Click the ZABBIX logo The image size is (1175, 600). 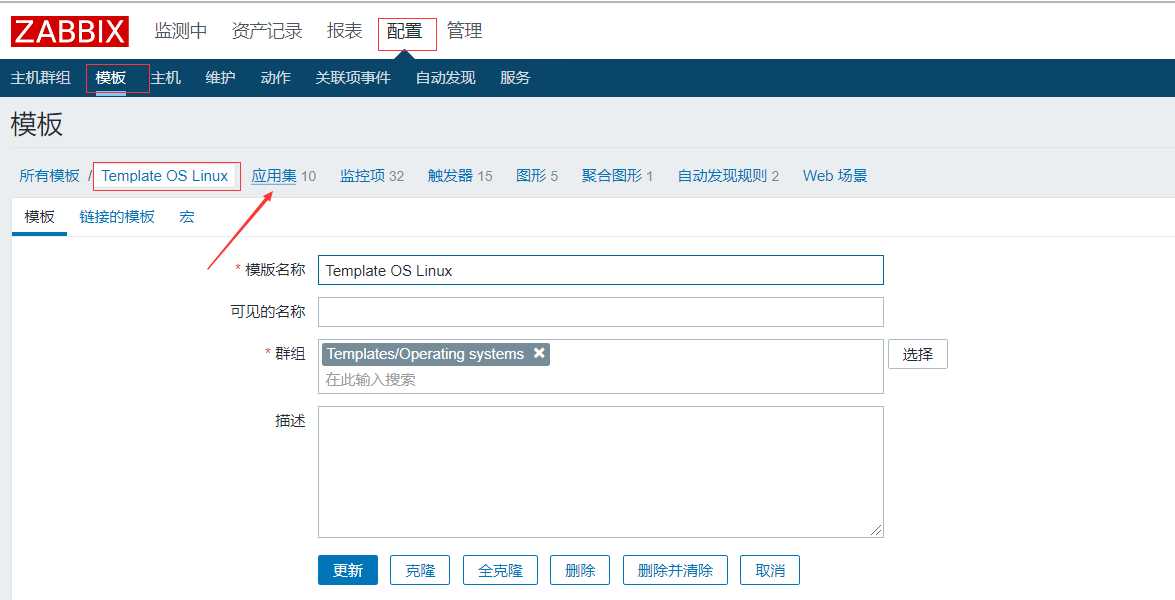pyautogui.click(x=70, y=31)
